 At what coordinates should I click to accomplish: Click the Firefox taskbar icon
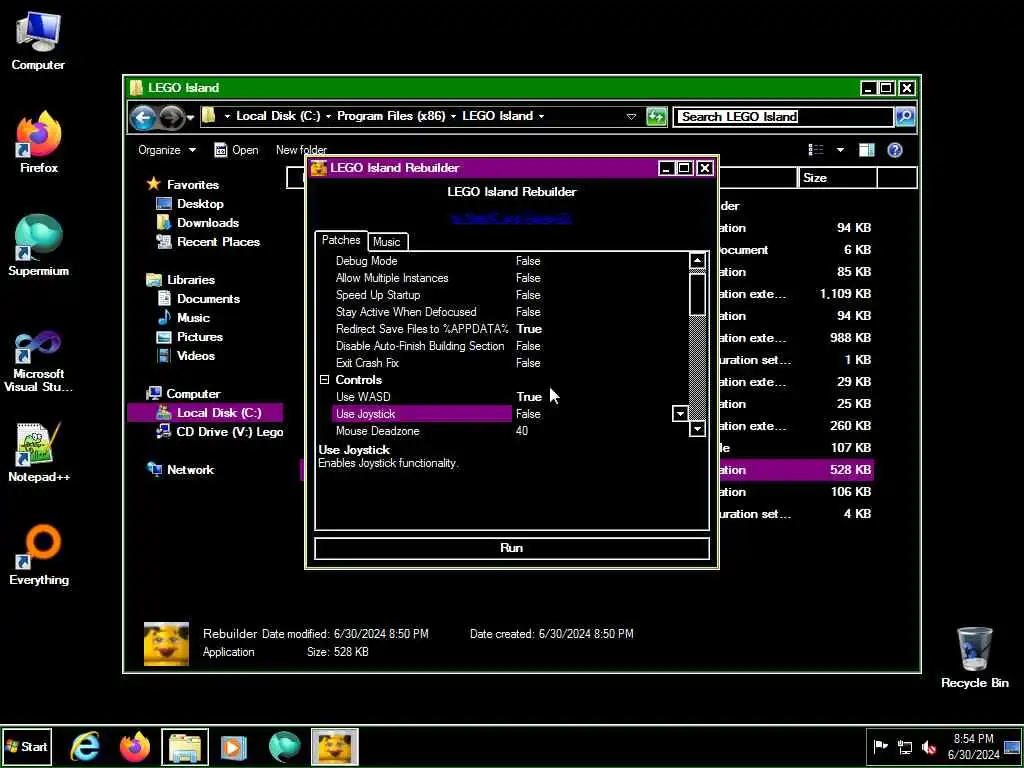(x=135, y=746)
